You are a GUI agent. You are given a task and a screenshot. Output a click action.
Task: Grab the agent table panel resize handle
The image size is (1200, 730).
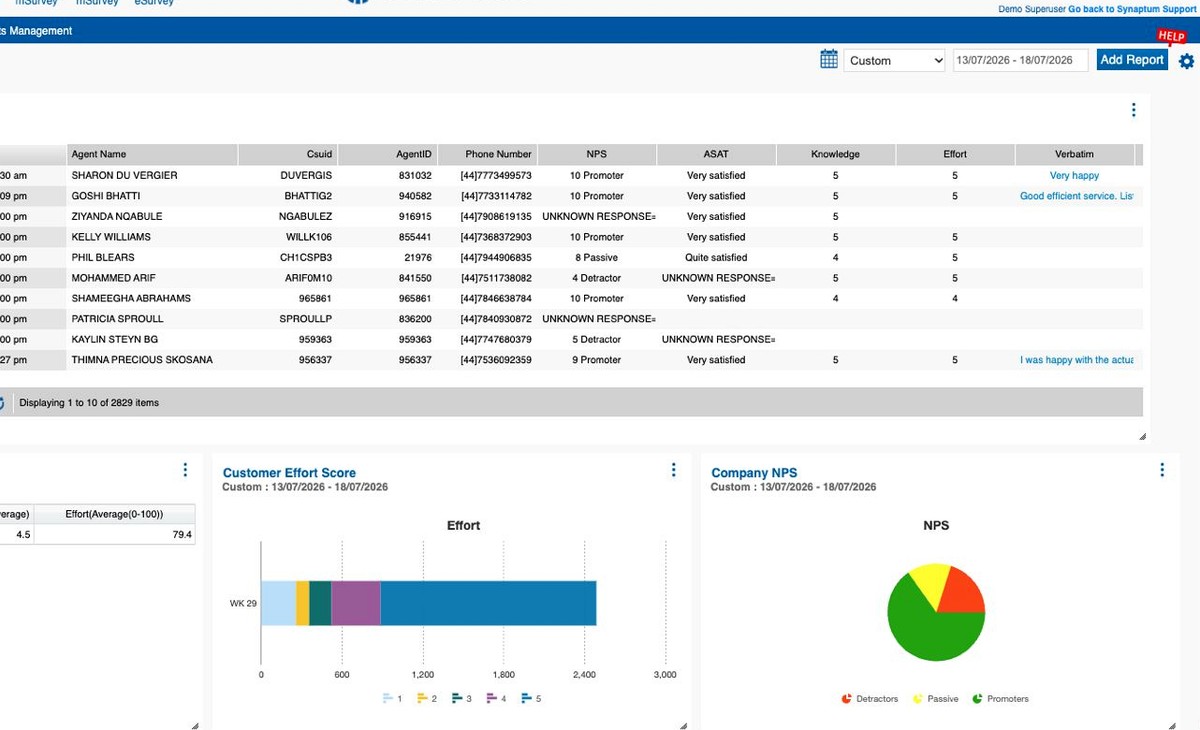pyautogui.click(x=1142, y=437)
